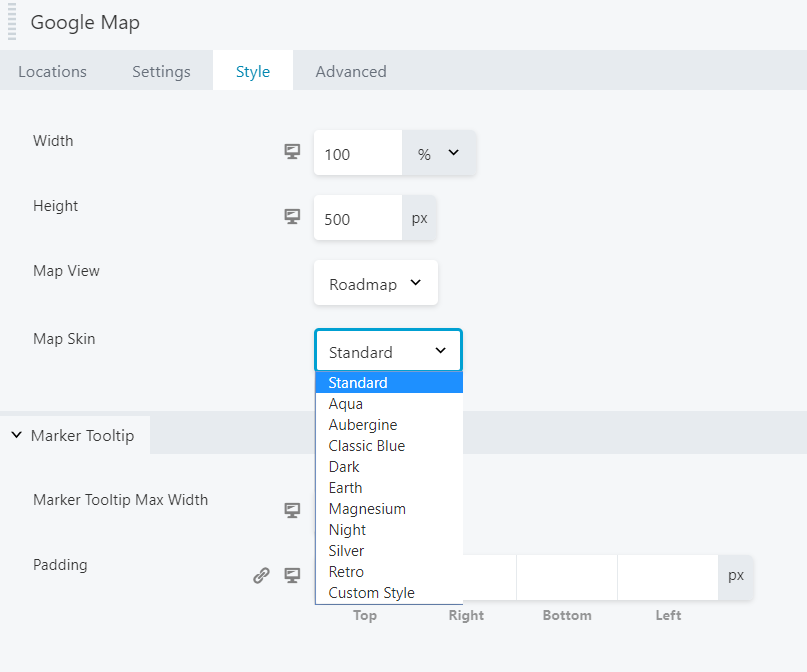
Task: Open the Width unit dropdown
Action: click(439, 153)
